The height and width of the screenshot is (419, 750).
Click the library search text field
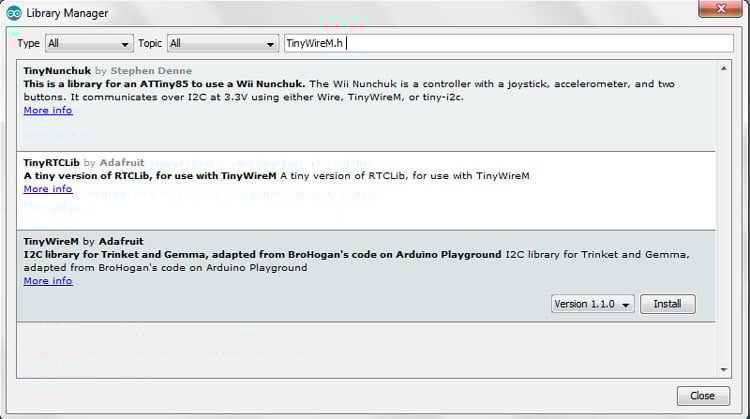click(506, 44)
